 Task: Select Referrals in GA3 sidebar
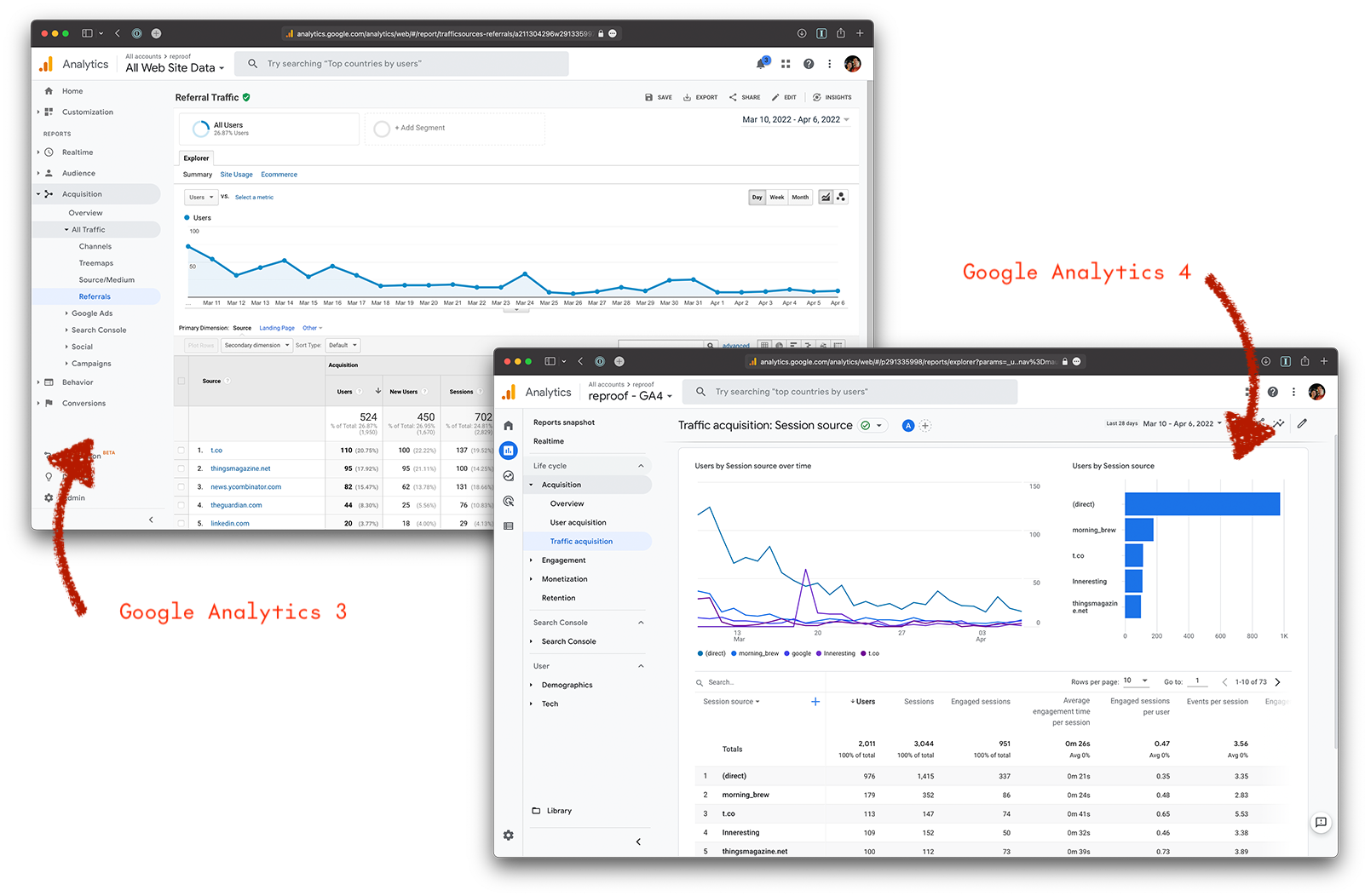click(x=95, y=296)
